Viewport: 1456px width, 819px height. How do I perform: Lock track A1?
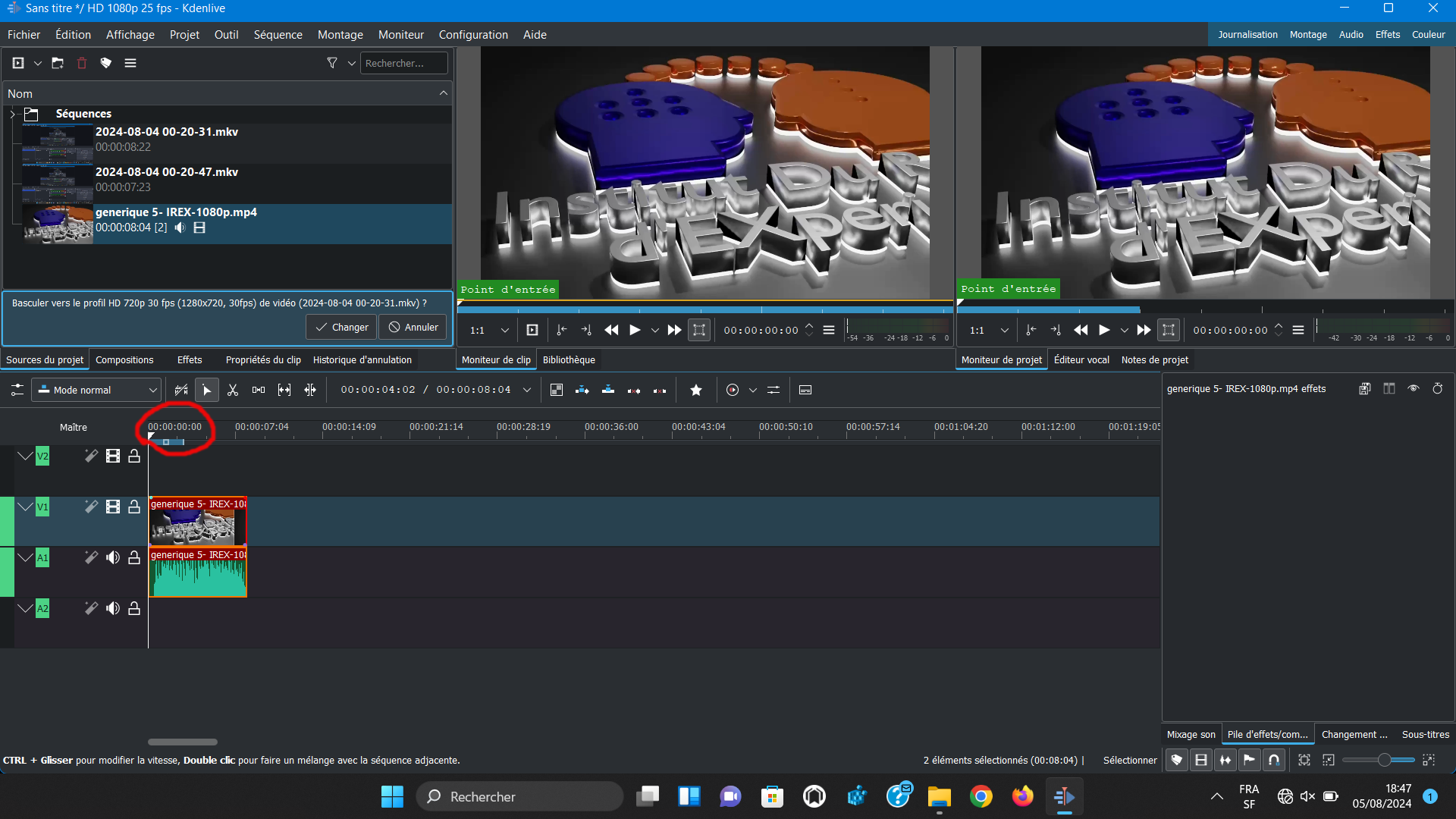pyautogui.click(x=134, y=557)
